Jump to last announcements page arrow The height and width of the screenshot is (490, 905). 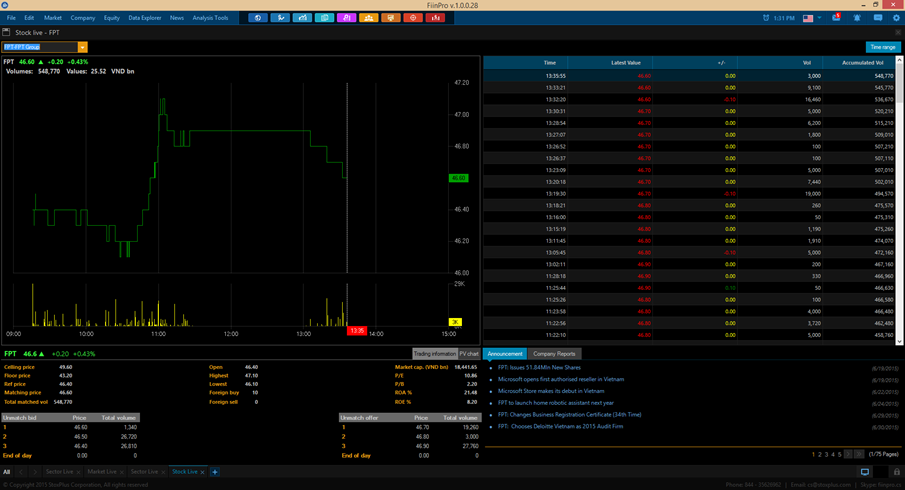[x=859, y=454]
